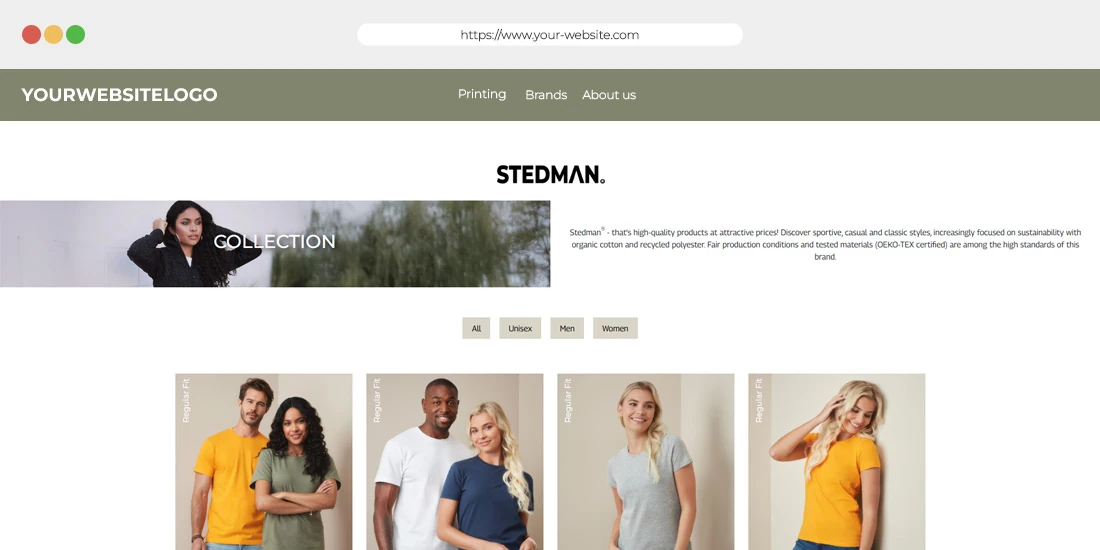Open the Collection banner image
1100x550 pixels.
coord(275,244)
